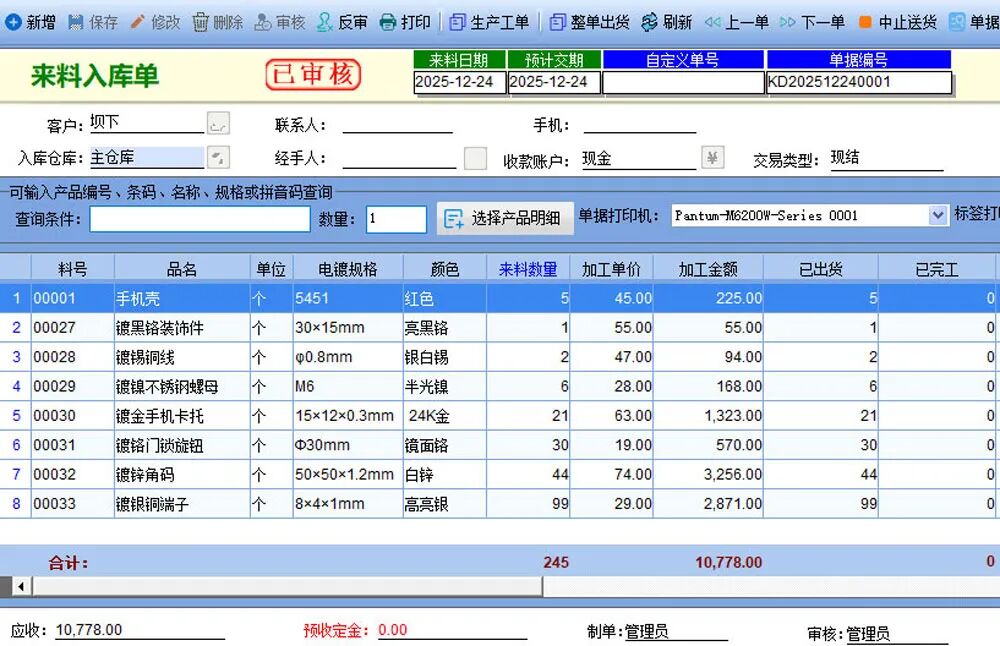Click the 交易类型 field showing 现结
This screenshot has width=1000, height=646.
pyautogui.click(x=886, y=158)
